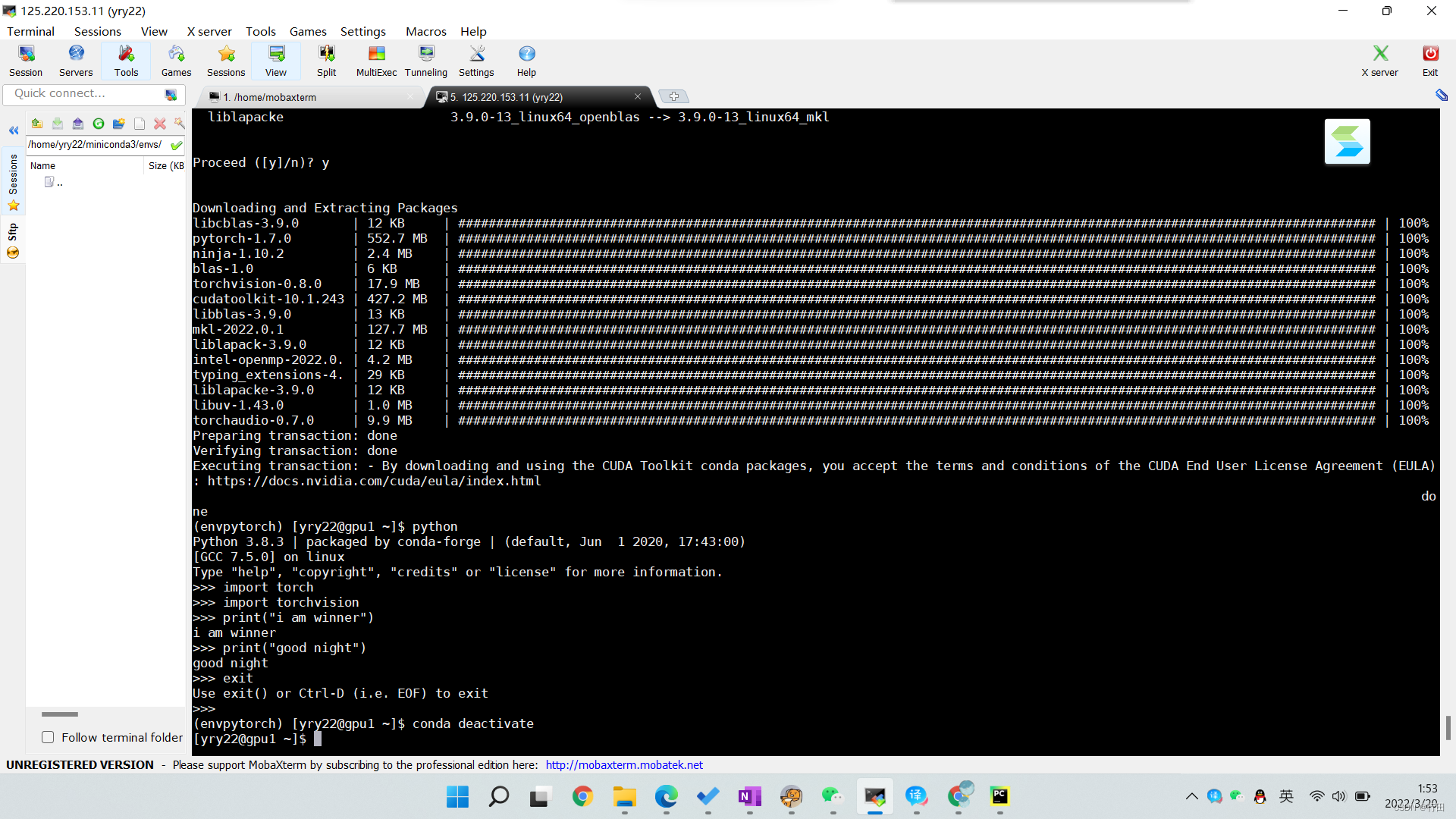Open the Terminal menu

point(30,31)
